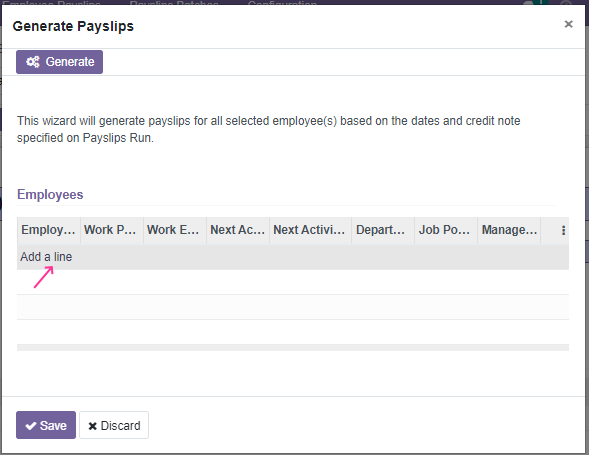This screenshot has height=455, width=589.
Task: Click the Add a line link
Action: pos(46,257)
